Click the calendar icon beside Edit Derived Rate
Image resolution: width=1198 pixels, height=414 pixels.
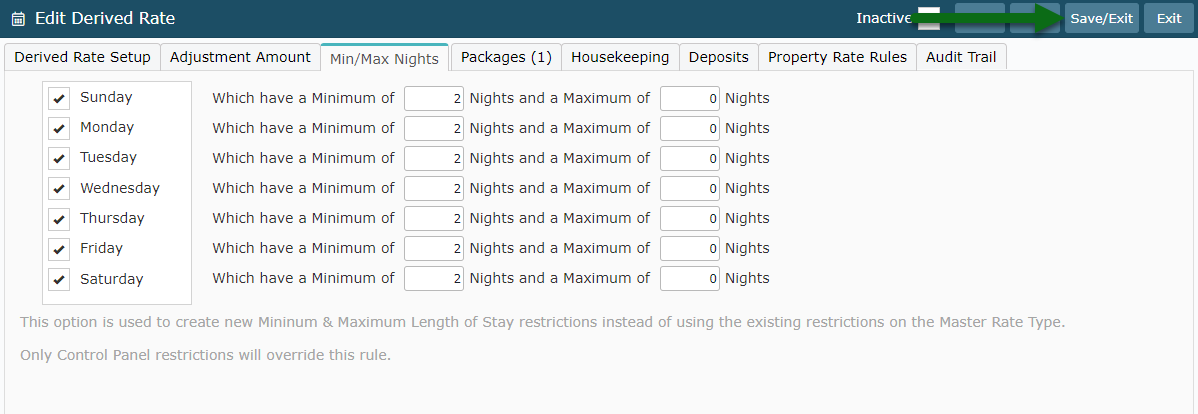(18, 18)
